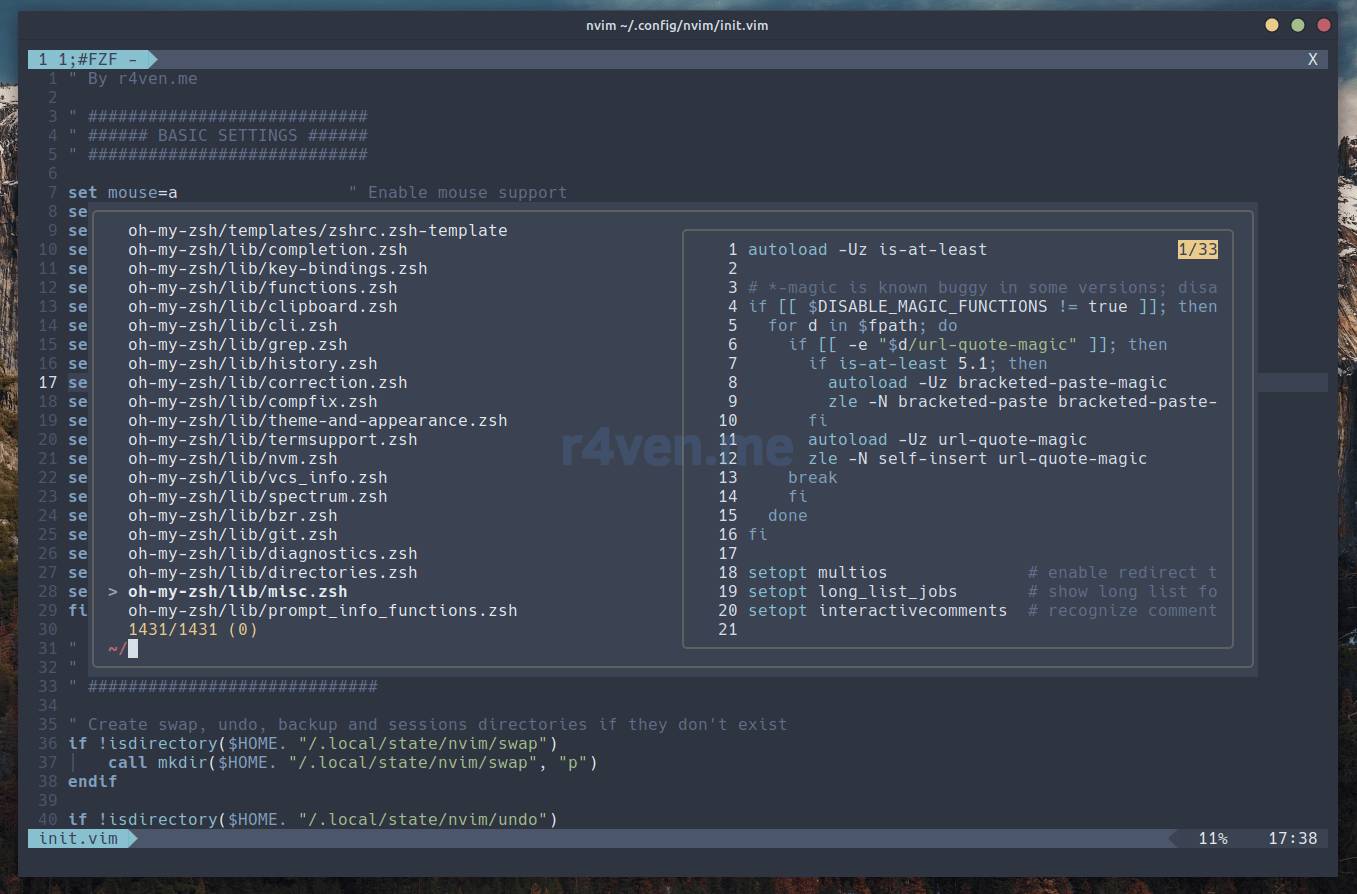Click the 1431/1431 match counter
The image size is (1357, 894).
[x=192, y=629]
